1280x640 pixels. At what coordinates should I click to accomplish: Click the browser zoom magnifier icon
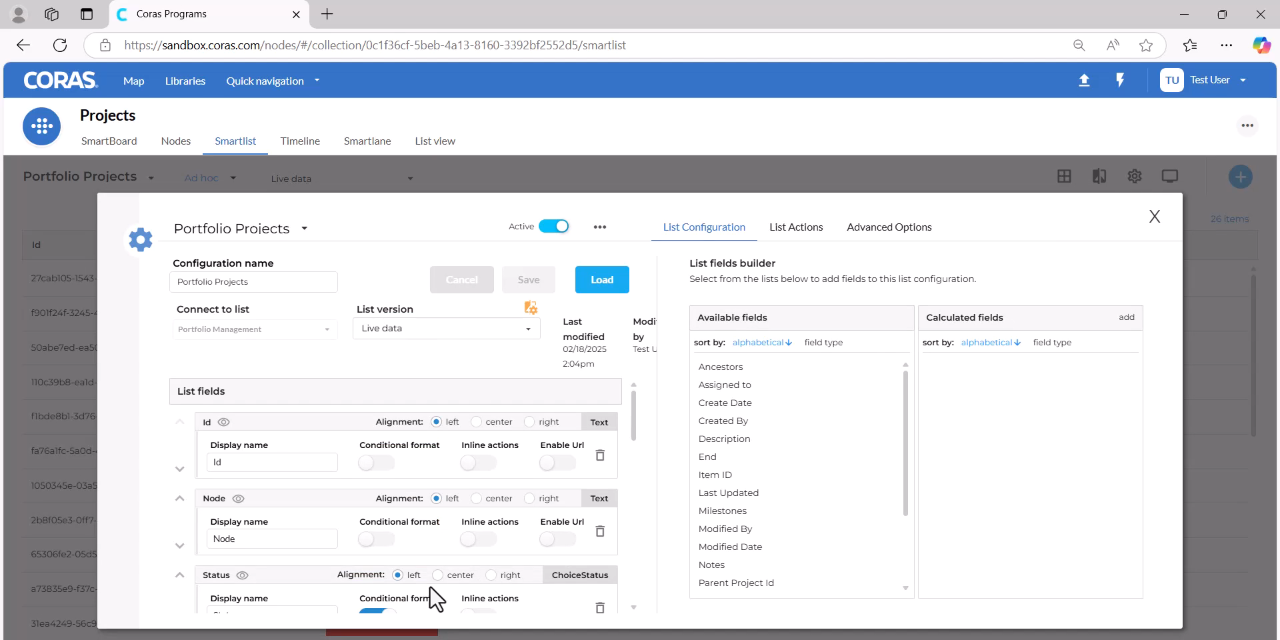point(1079,45)
